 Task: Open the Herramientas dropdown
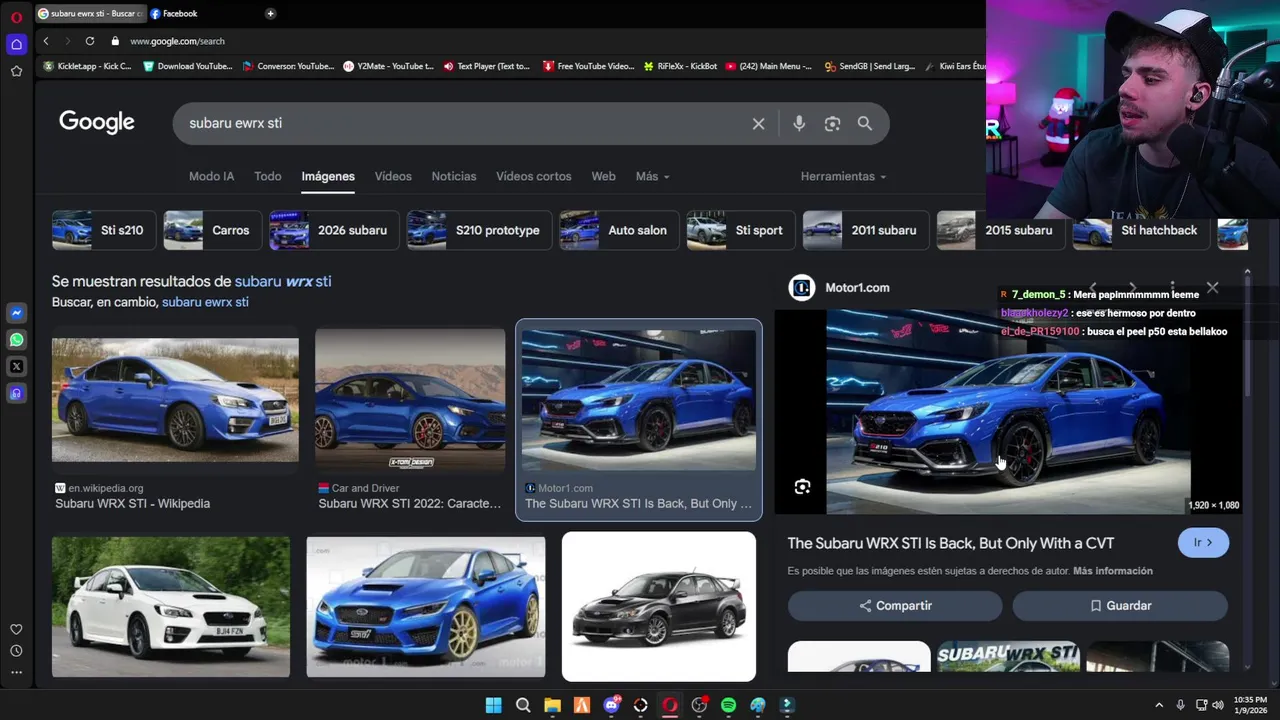[x=843, y=176]
